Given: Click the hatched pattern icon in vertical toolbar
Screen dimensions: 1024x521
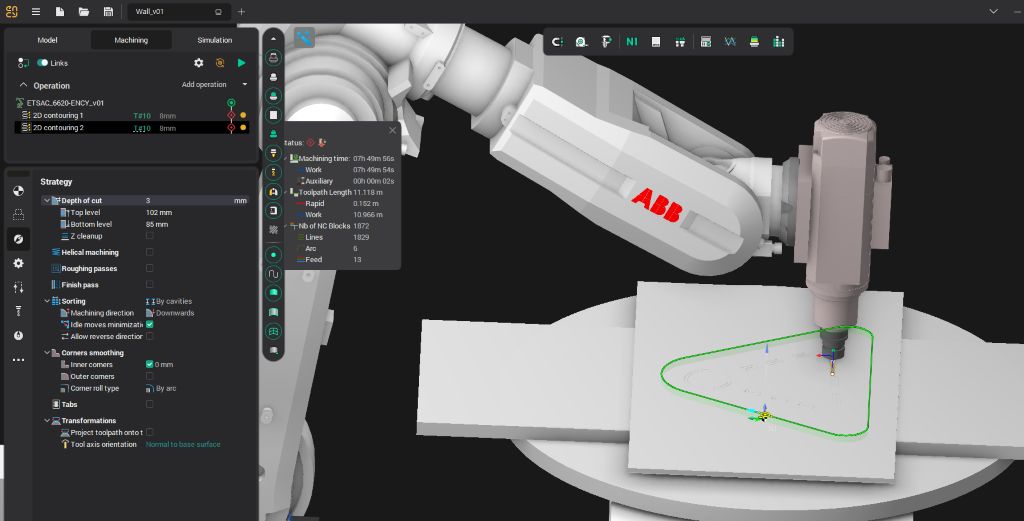Looking at the screenshot, I should point(274,230).
